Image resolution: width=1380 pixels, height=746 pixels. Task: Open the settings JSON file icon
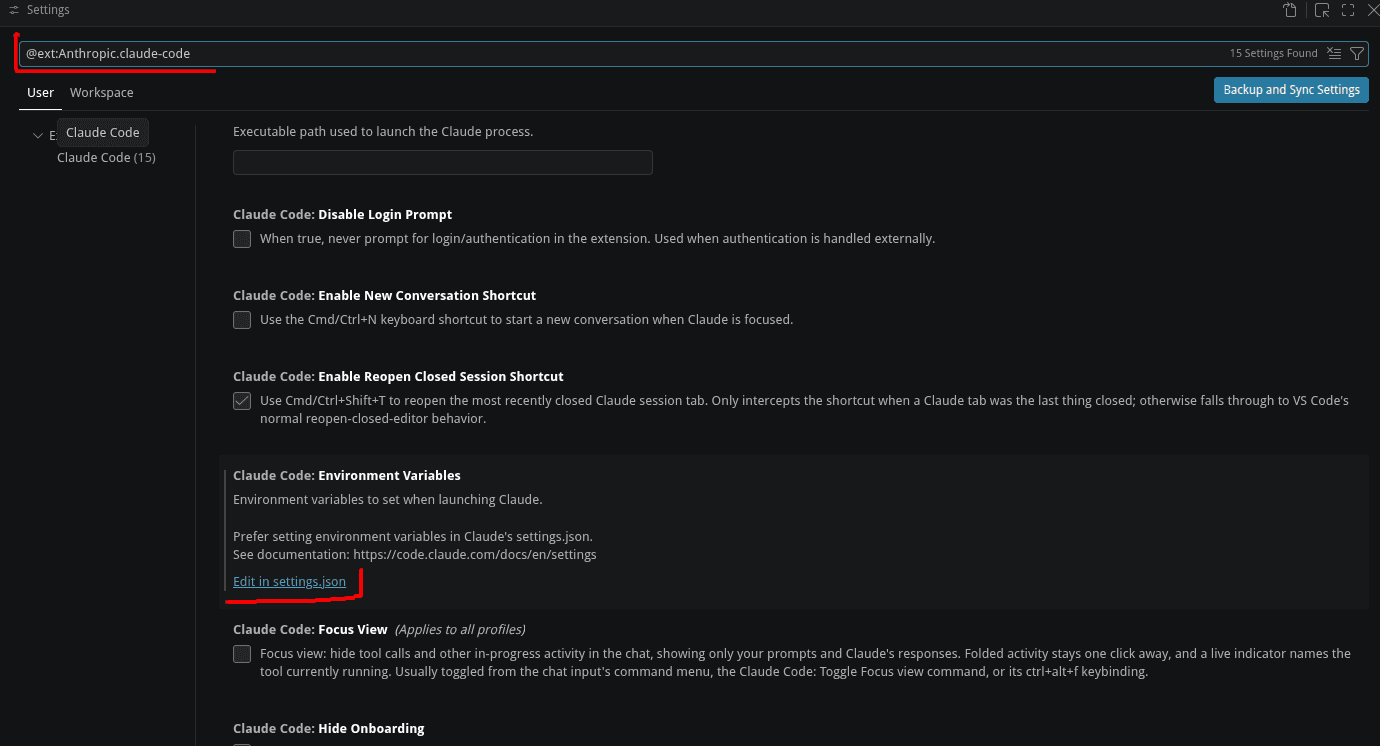1290,10
